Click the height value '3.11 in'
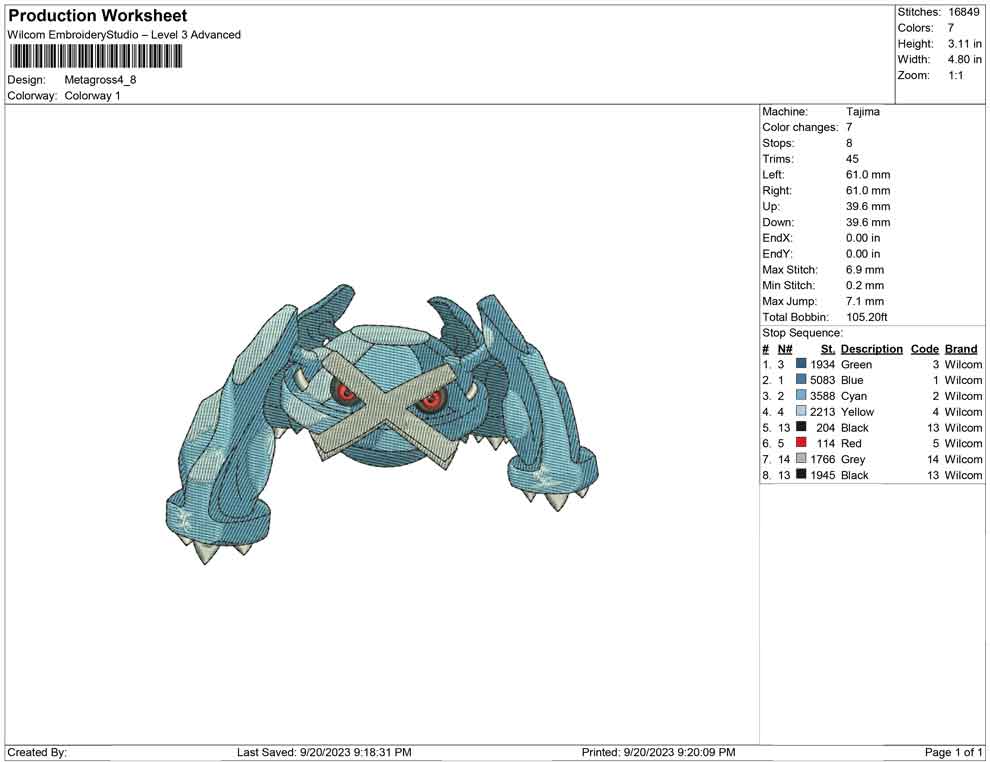 (965, 44)
